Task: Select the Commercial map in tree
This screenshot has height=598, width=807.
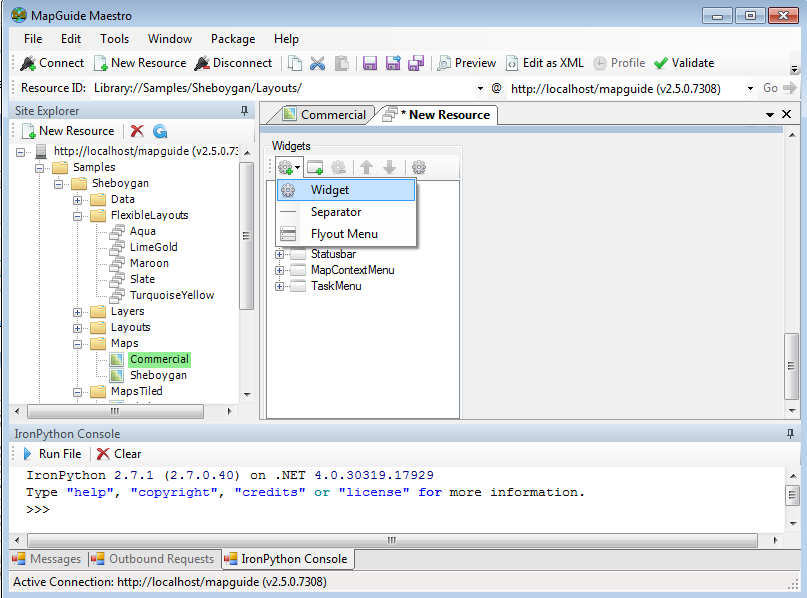Action: click(x=159, y=359)
